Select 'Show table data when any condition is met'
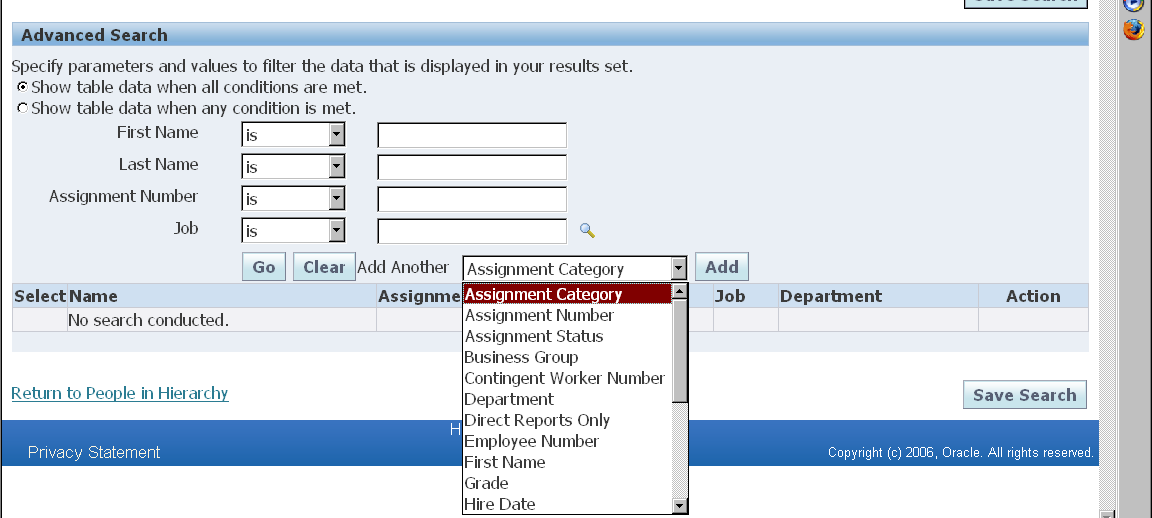This screenshot has height=518, width=1152. point(22,108)
